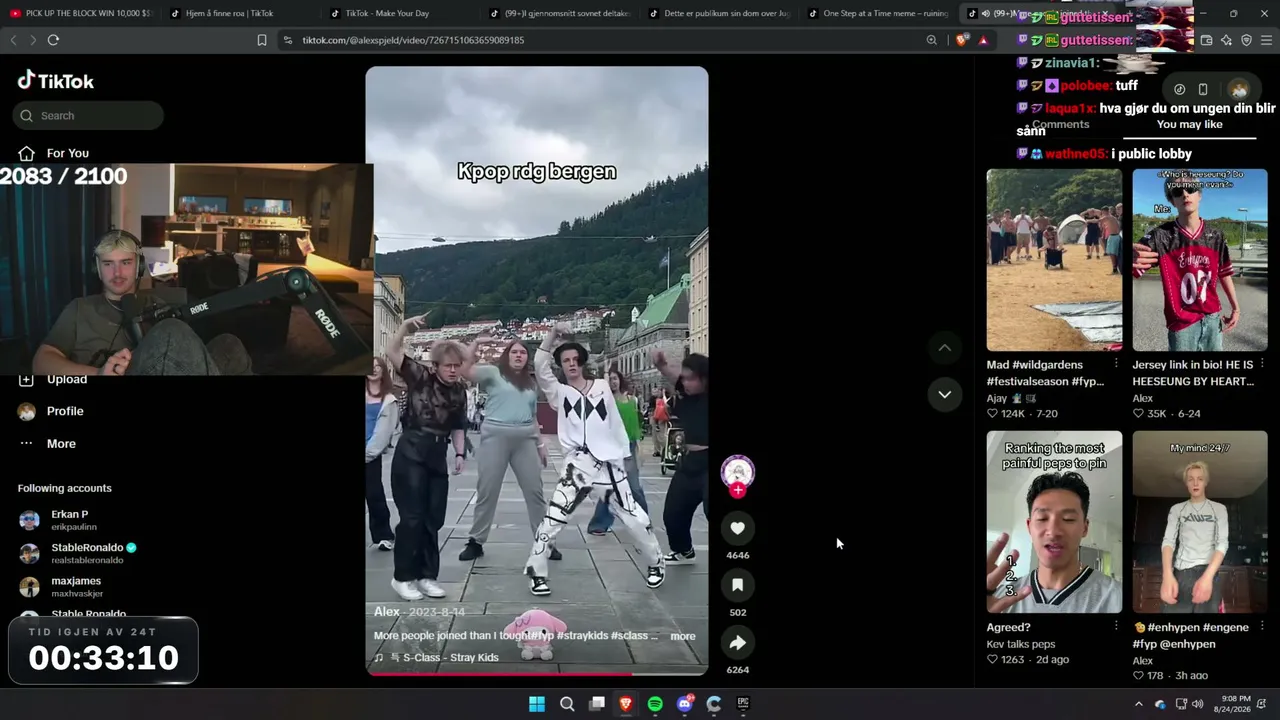This screenshot has height=720, width=1280.
Task: Select the 'You may like' tab
Action: point(1189,125)
